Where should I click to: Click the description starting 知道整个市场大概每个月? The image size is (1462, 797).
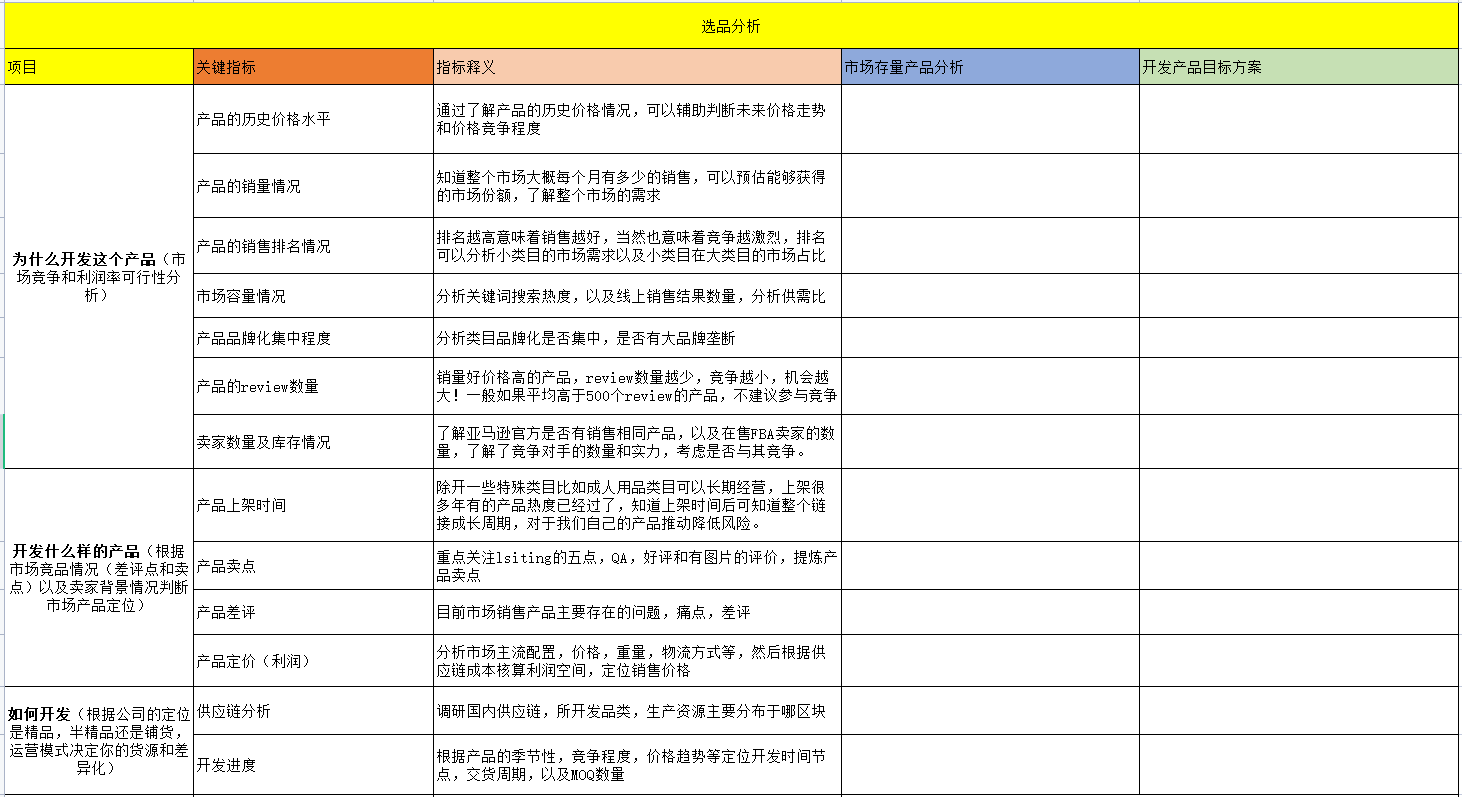(637, 186)
